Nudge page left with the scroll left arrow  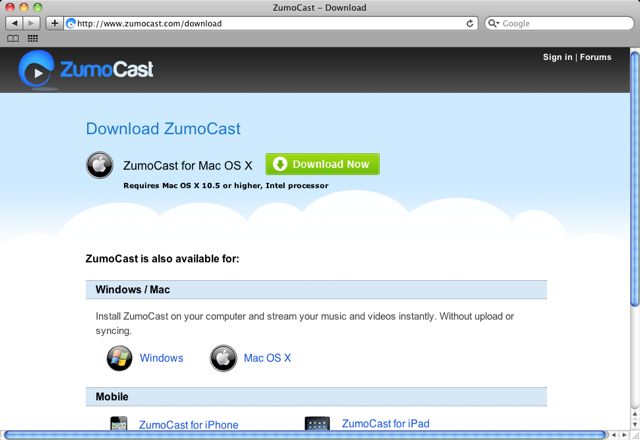pyautogui.click(x=613, y=435)
